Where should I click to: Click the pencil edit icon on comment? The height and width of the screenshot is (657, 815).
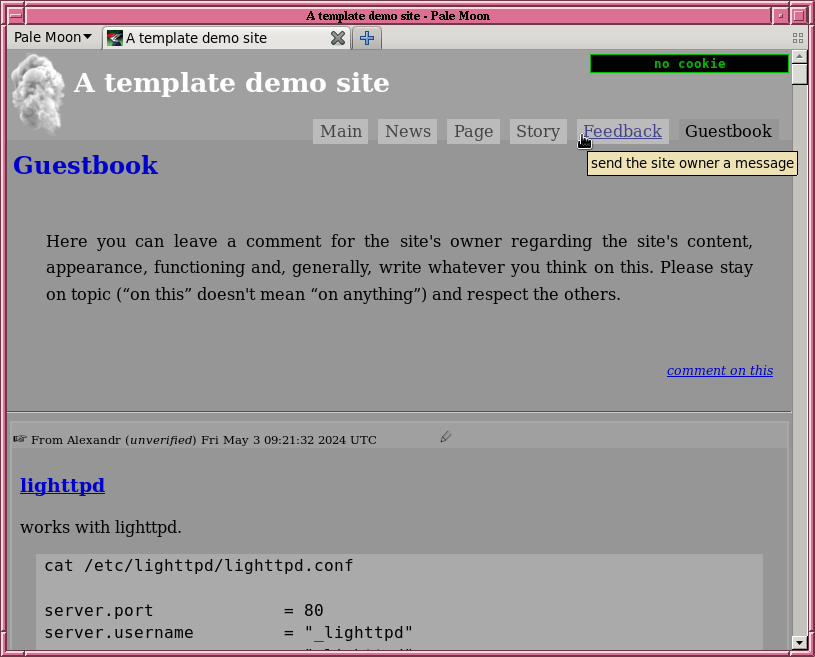click(x=446, y=437)
